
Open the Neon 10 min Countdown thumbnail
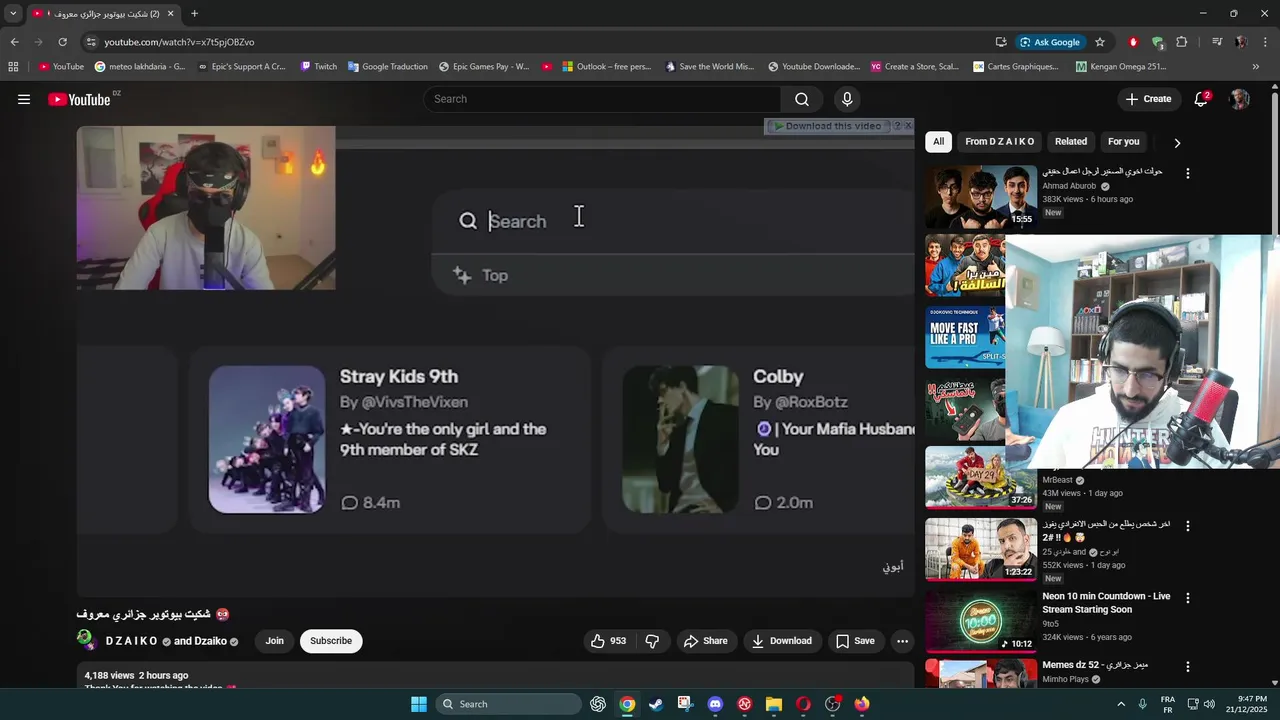[981, 621]
